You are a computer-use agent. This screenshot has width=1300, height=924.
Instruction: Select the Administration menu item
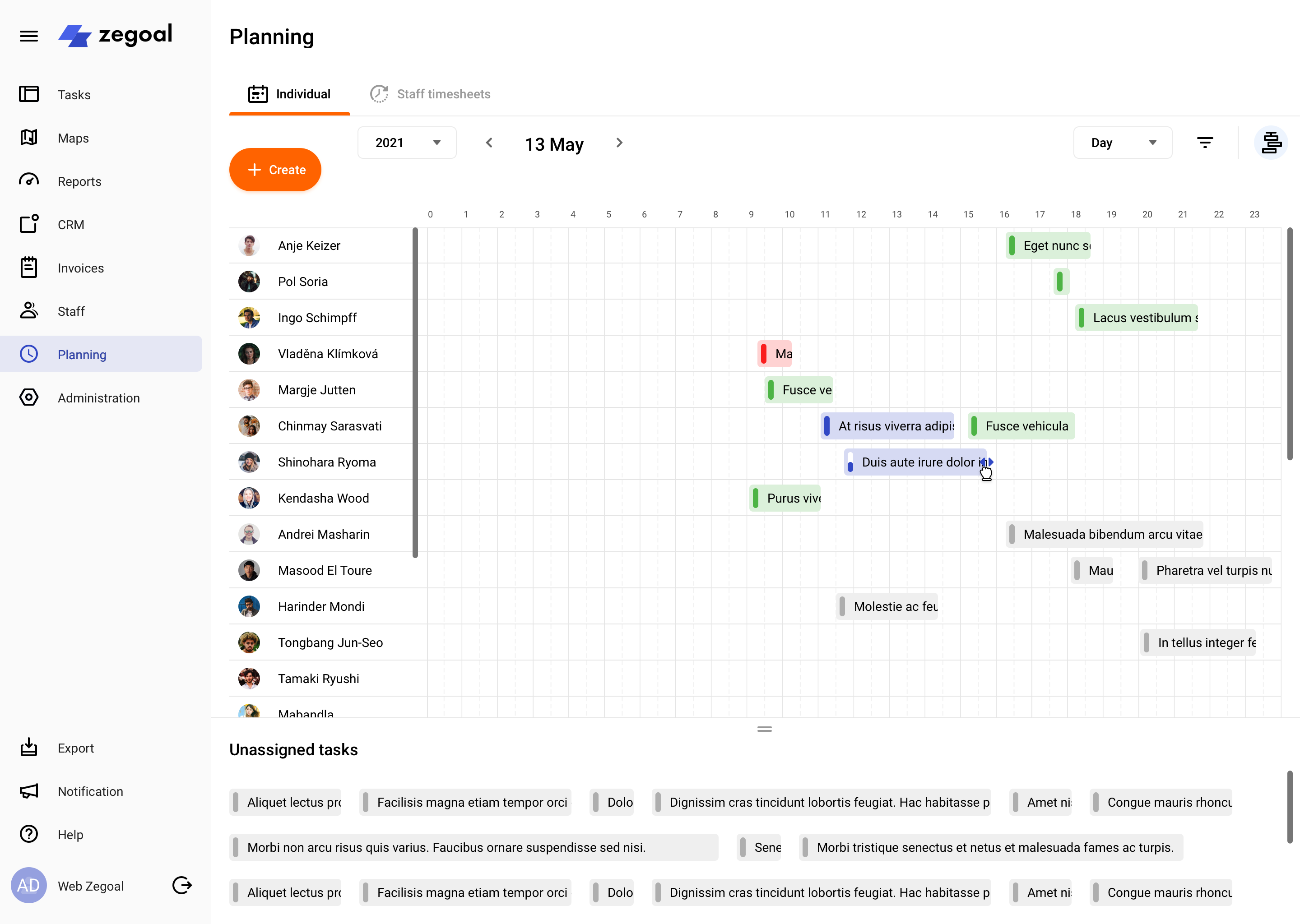[98, 397]
